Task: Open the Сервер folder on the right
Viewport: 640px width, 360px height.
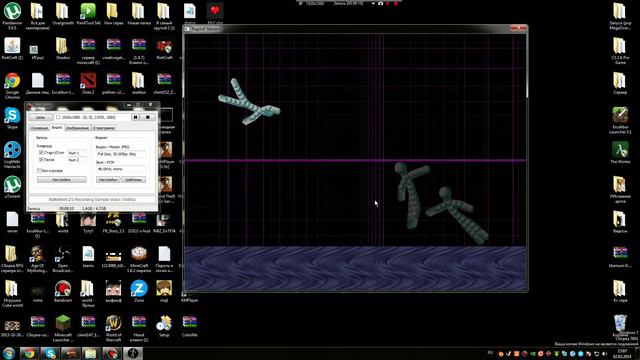Action: click(620, 81)
